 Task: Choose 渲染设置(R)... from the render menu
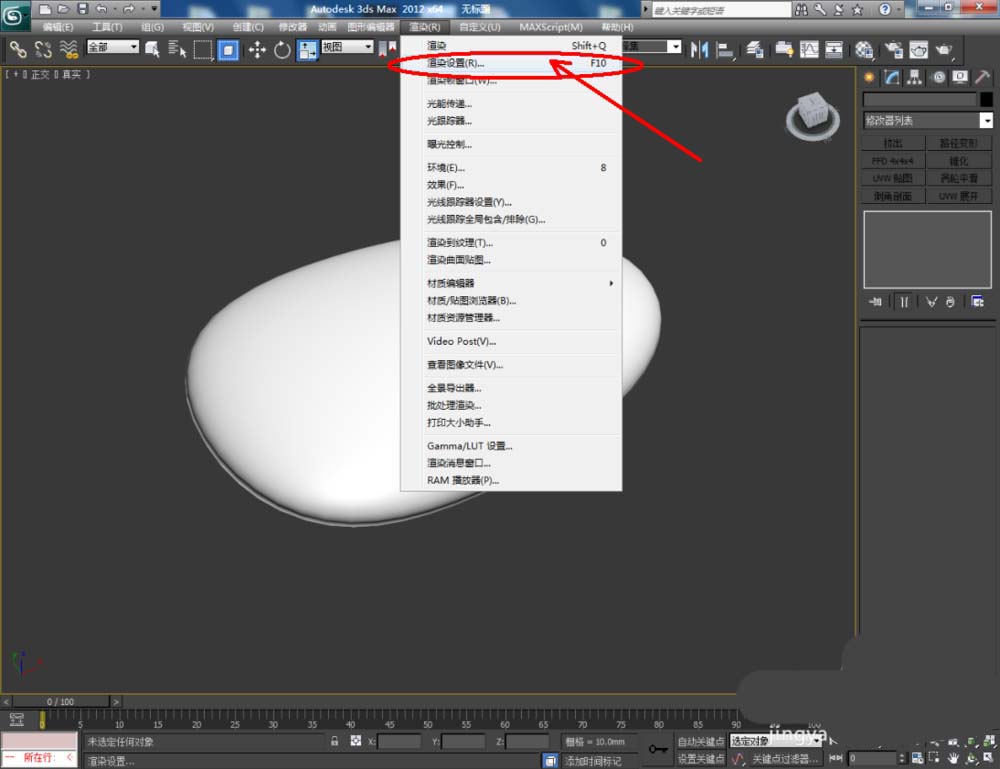pyautogui.click(x=456, y=63)
